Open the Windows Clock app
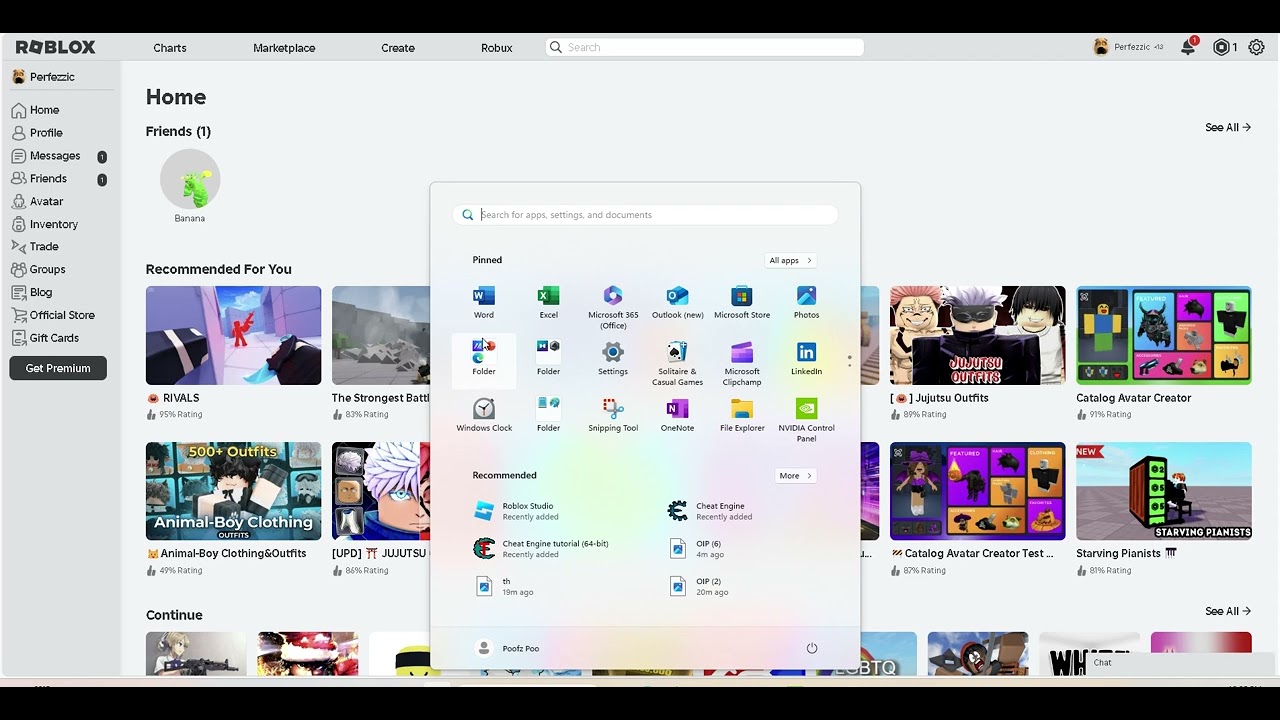The height and width of the screenshot is (720, 1280). pos(484,415)
